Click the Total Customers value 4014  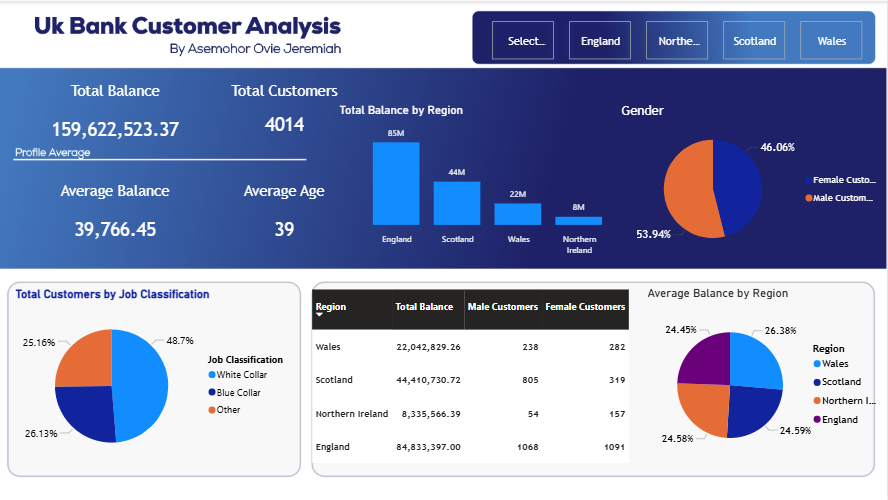point(284,125)
